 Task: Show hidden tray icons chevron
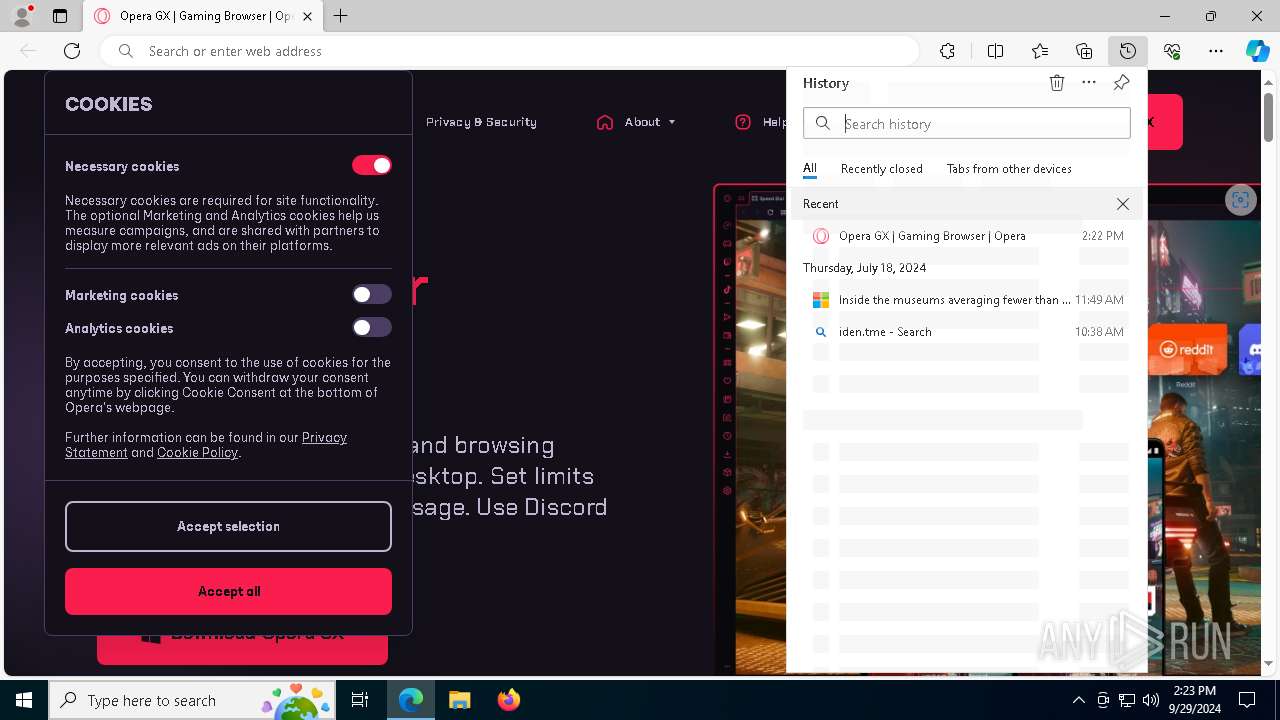click(x=1078, y=700)
